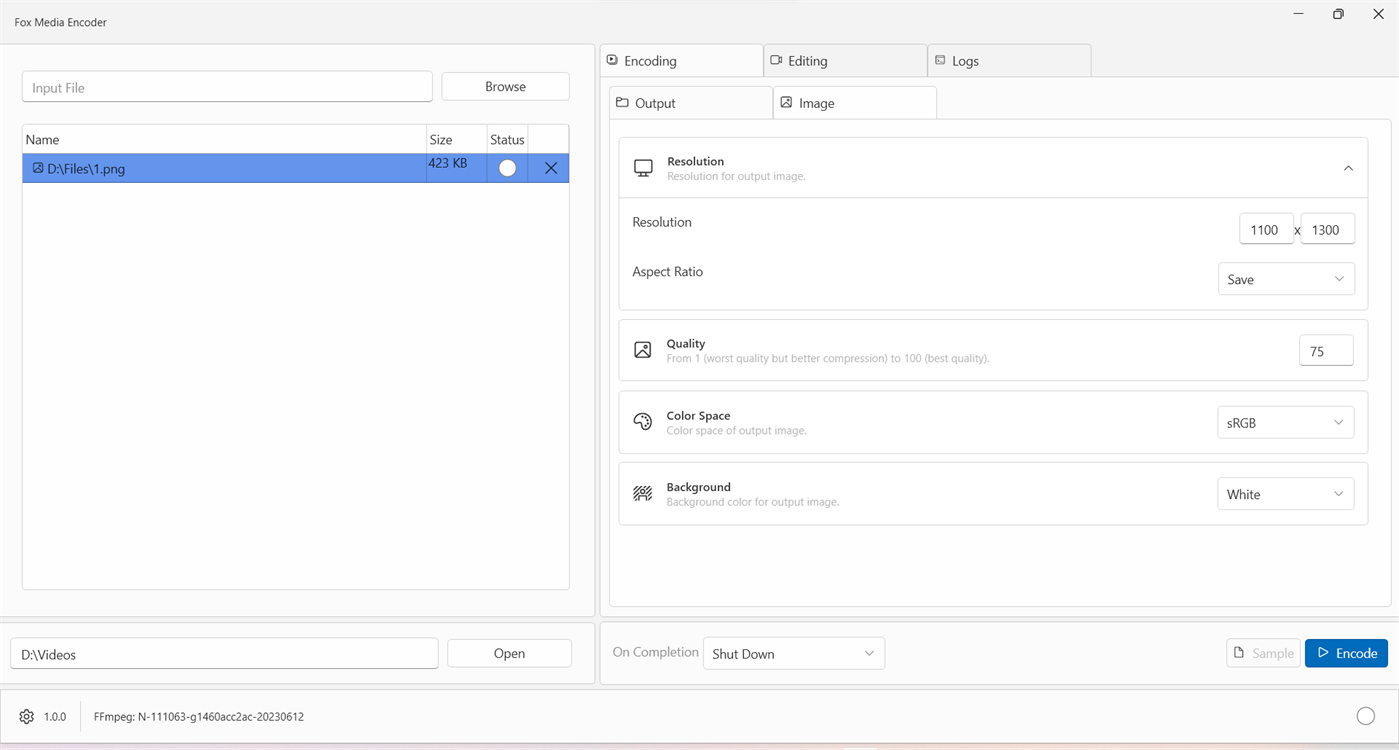The width and height of the screenshot is (1399, 750).
Task: Maximize the Fox Media Encoder window
Action: point(1338,14)
